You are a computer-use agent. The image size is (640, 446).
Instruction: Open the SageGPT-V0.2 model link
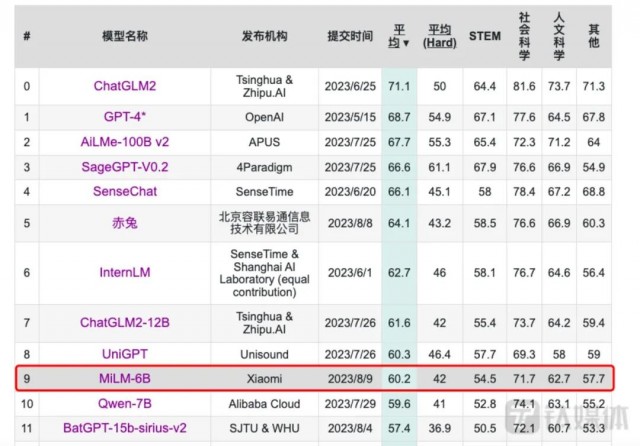(124, 167)
